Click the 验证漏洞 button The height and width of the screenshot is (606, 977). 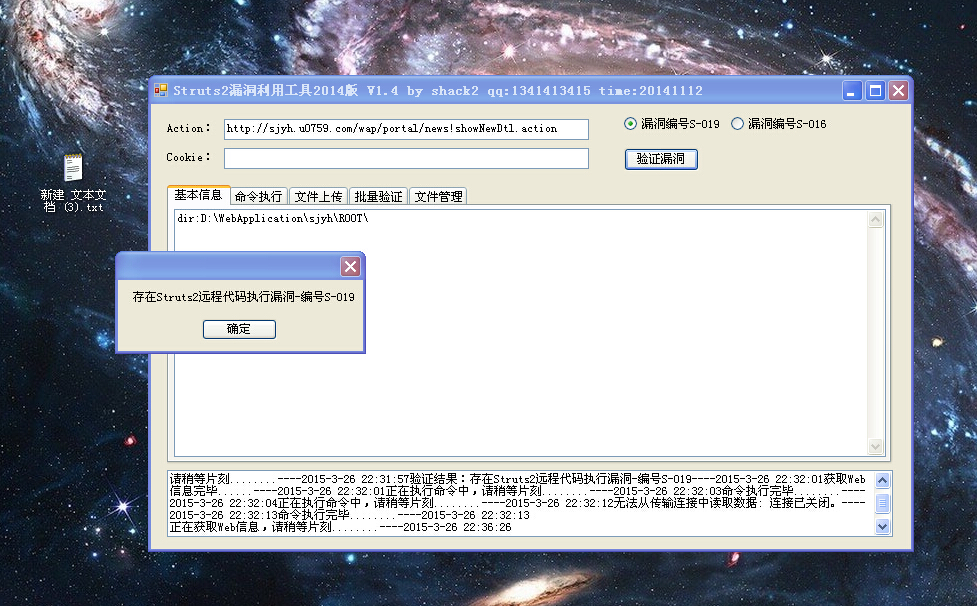pos(661,159)
